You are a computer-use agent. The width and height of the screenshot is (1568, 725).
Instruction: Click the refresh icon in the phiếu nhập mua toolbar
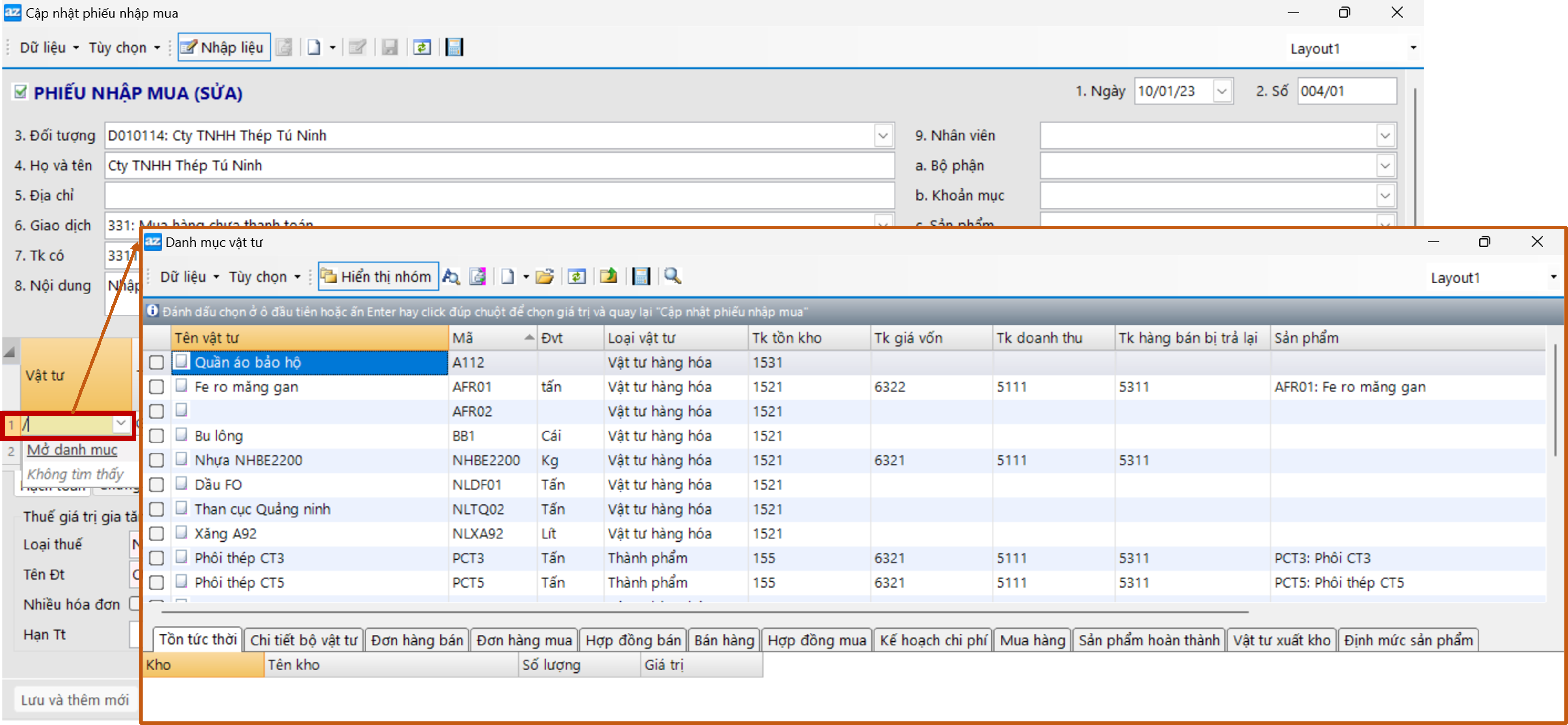[x=422, y=48]
